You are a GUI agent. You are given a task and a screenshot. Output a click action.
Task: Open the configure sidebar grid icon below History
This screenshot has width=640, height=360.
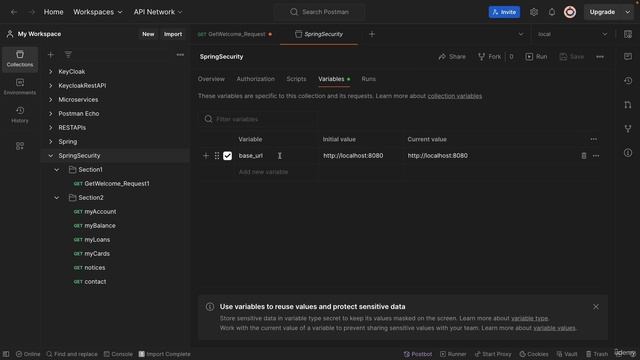(20, 146)
